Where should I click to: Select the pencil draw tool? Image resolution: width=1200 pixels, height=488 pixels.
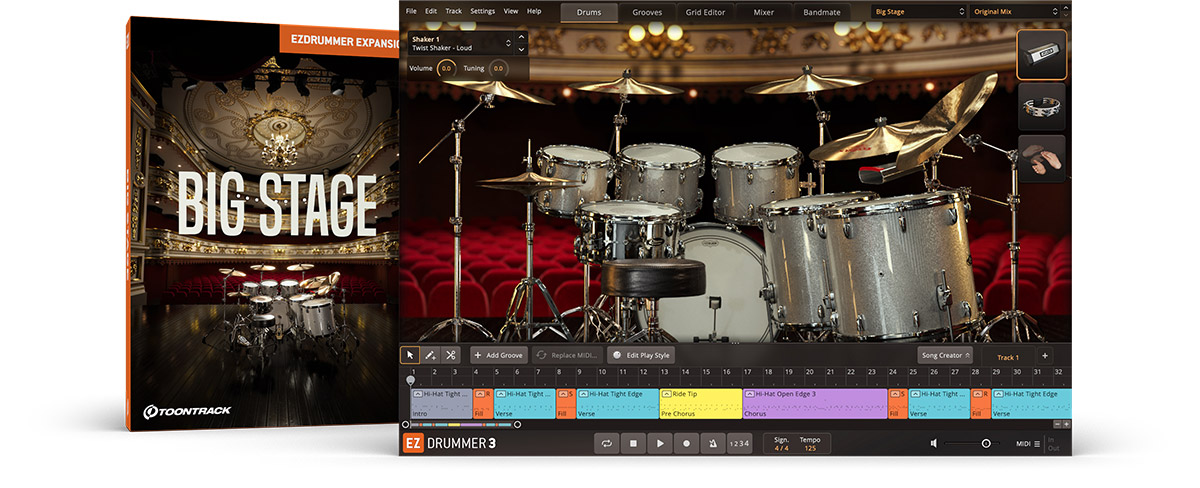pyautogui.click(x=430, y=355)
